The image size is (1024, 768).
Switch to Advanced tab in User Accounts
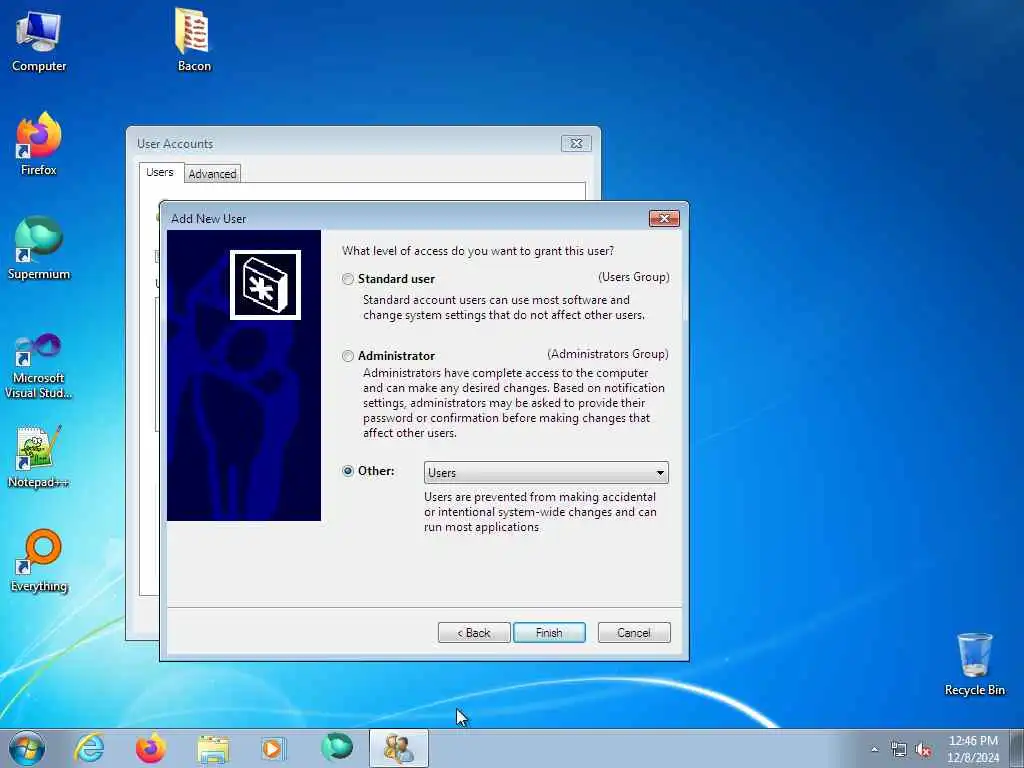[x=212, y=174]
